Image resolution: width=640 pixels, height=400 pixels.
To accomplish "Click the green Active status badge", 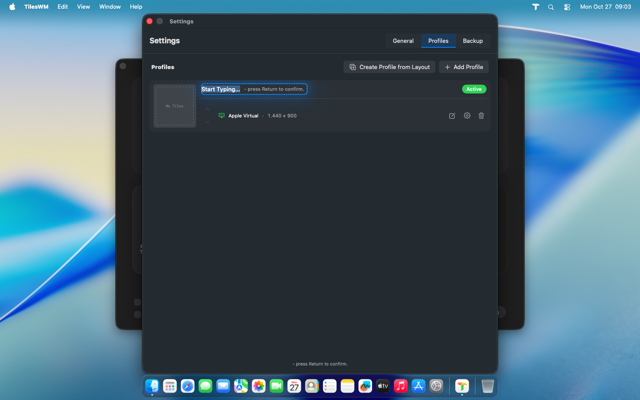I will 474,89.
